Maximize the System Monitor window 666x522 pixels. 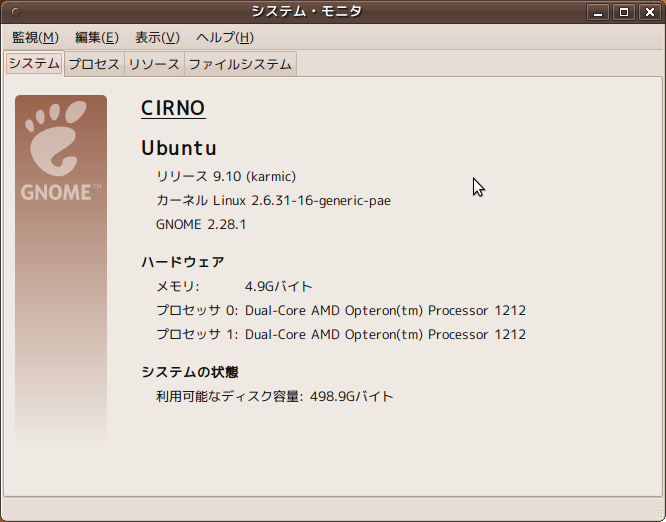pyautogui.click(x=624, y=12)
